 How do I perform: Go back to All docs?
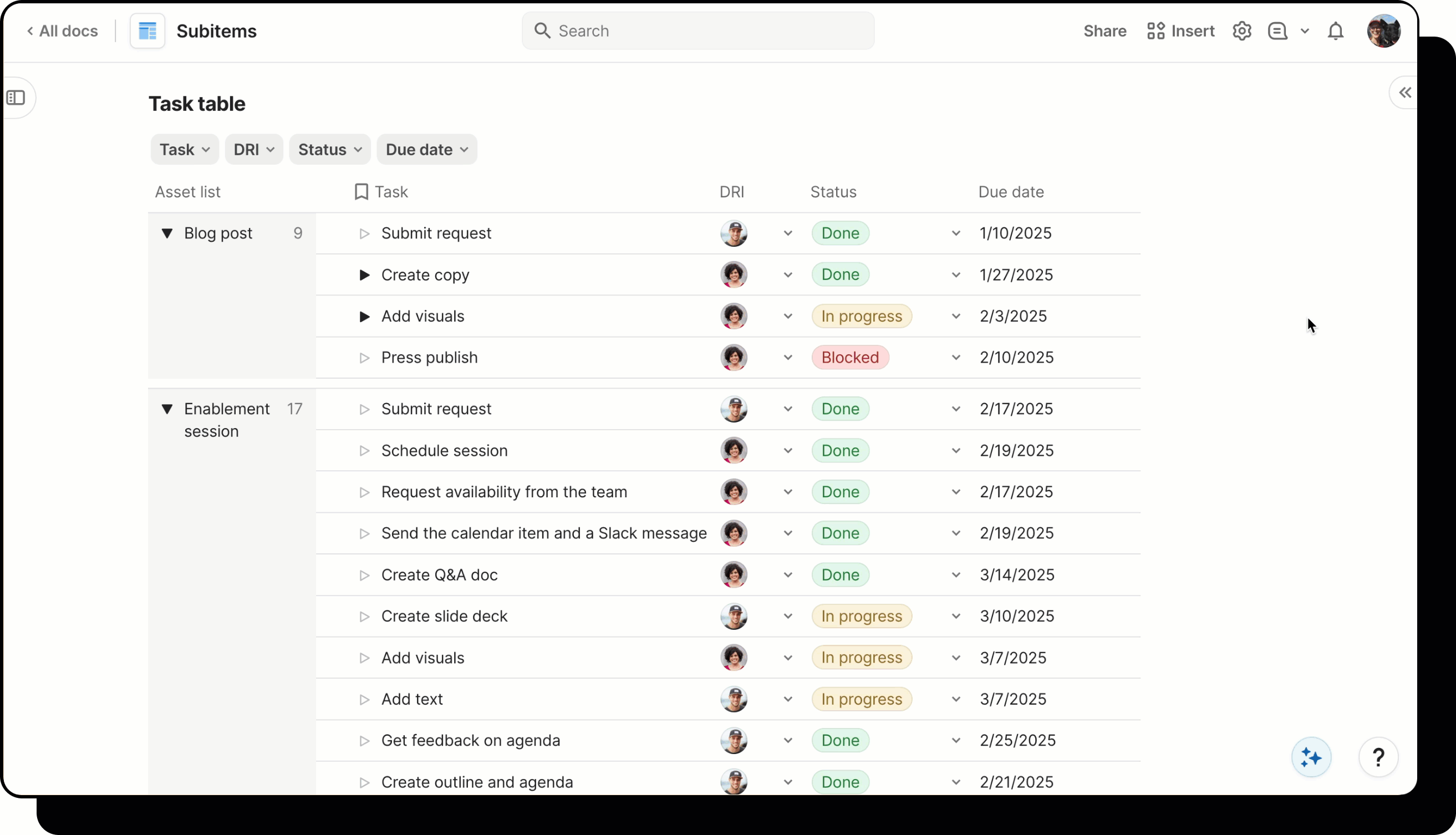pyautogui.click(x=63, y=31)
